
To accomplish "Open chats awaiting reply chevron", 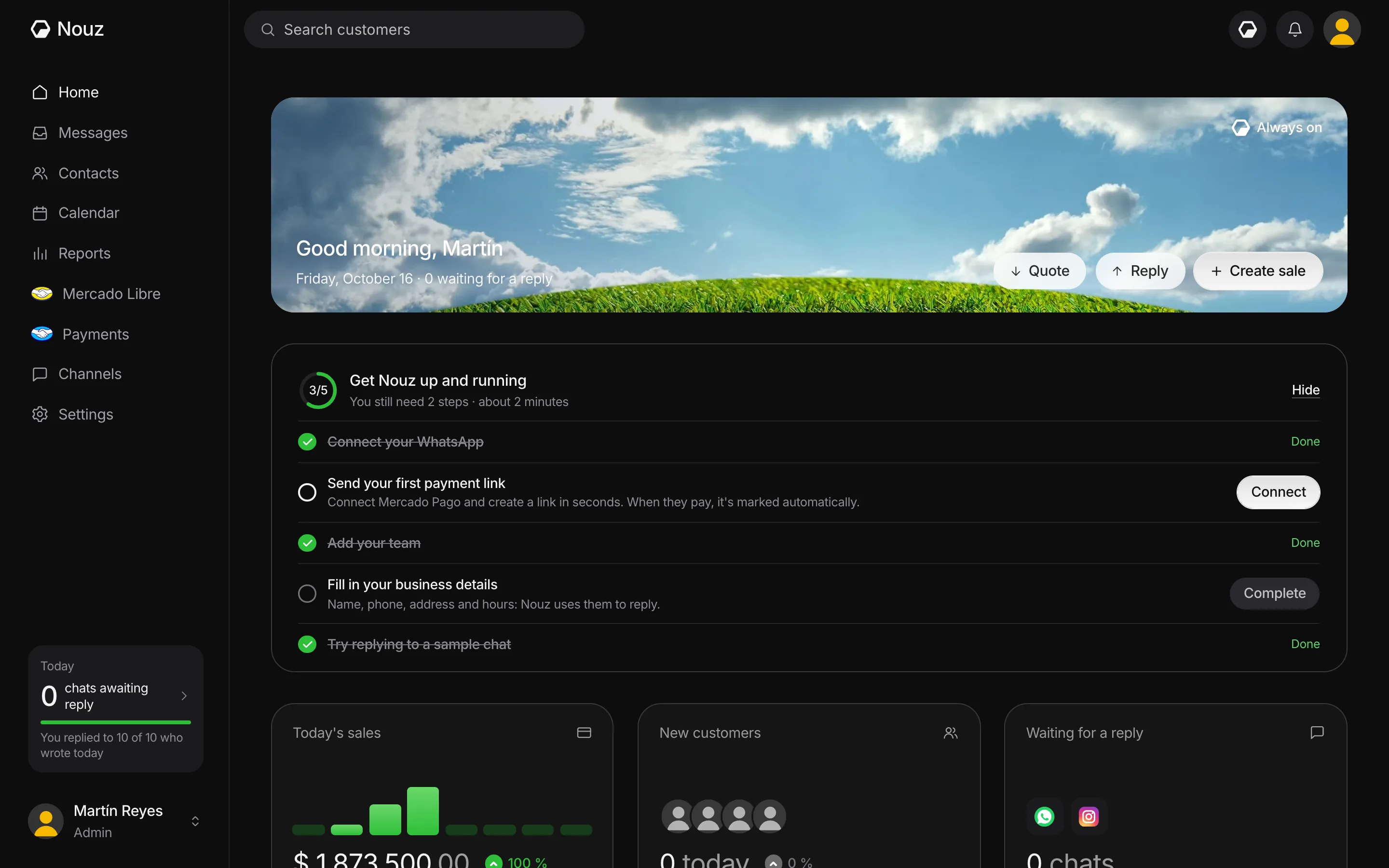I will pyautogui.click(x=184, y=696).
